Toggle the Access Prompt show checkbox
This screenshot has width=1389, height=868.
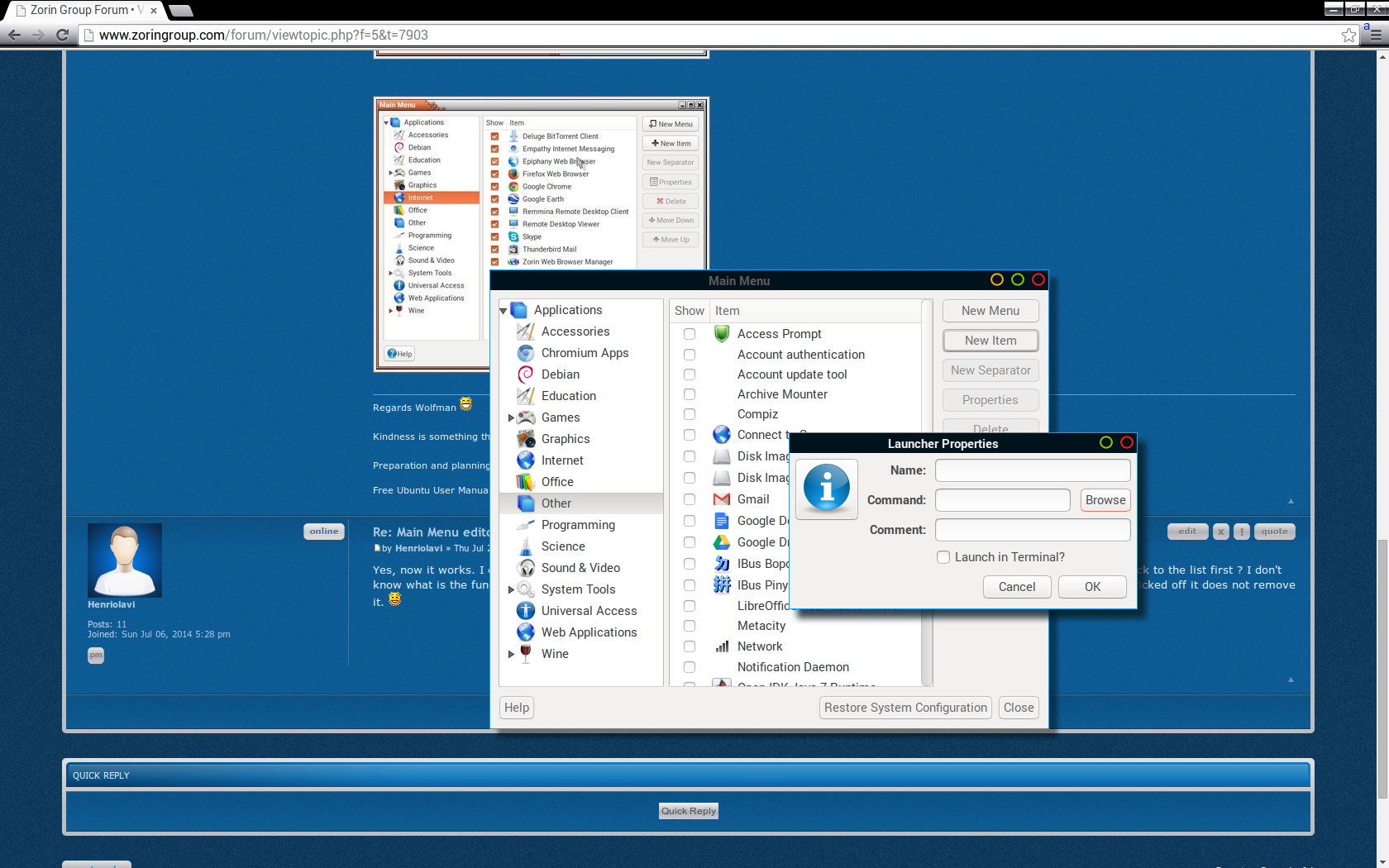pos(690,334)
